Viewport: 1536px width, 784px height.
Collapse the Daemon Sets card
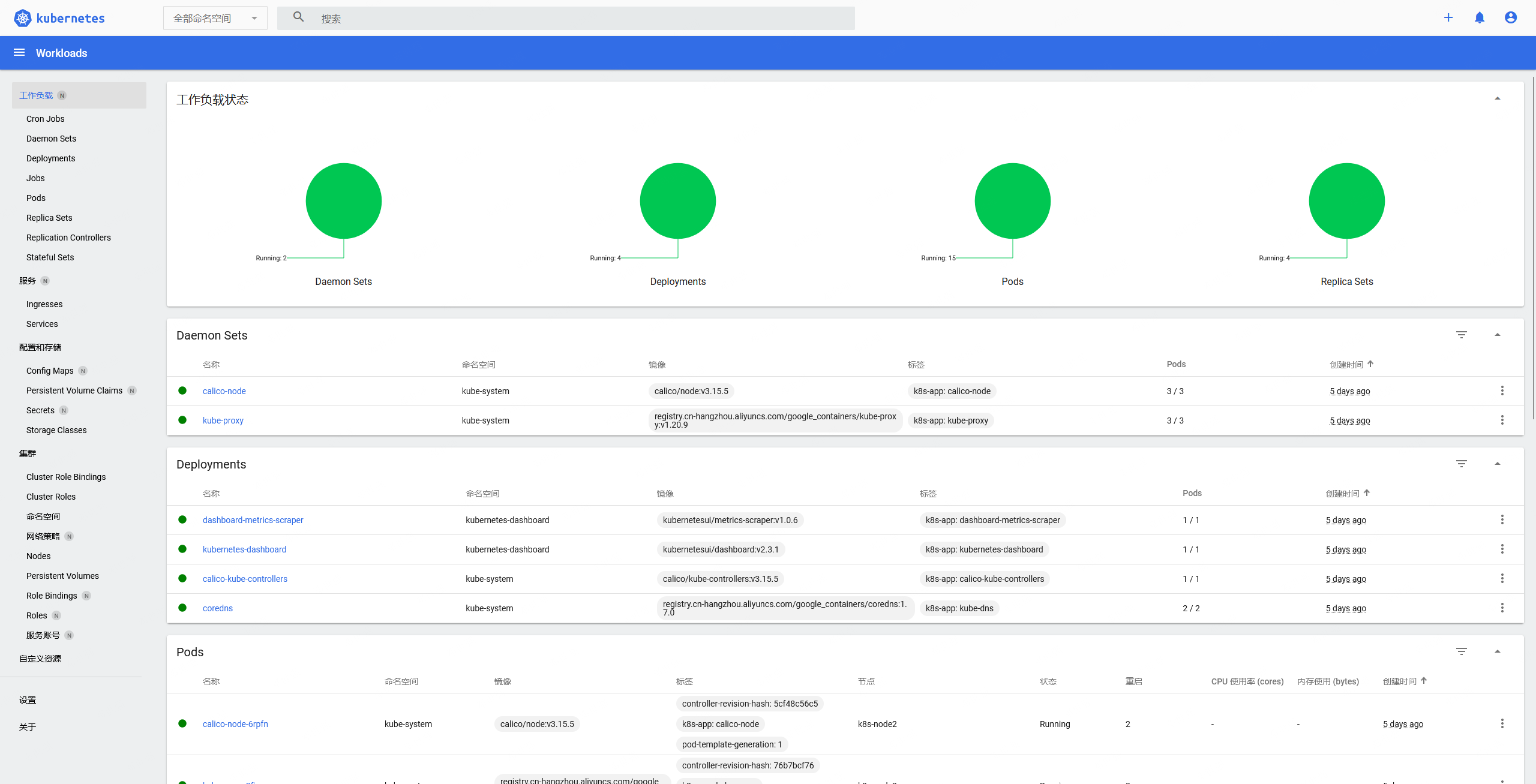coord(1498,335)
